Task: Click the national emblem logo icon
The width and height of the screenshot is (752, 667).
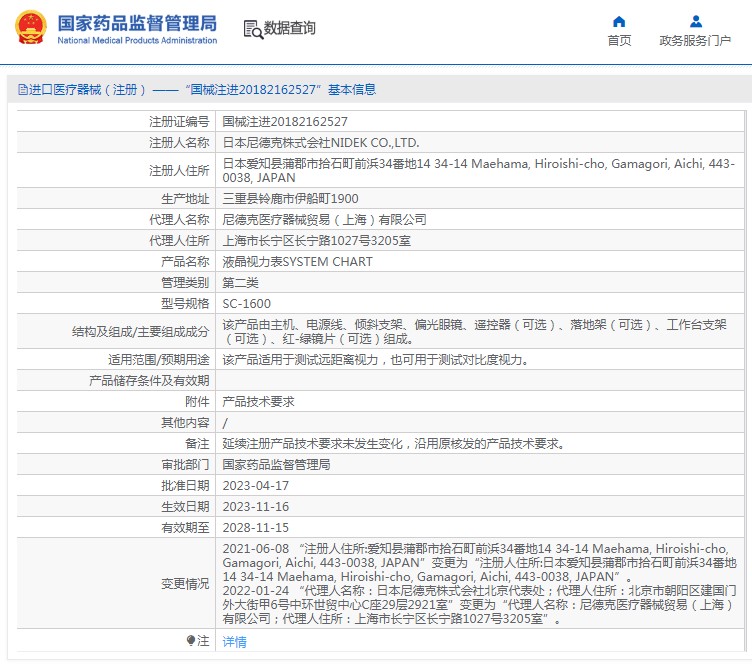Action: pyautogui.click(x=29, y=28)
